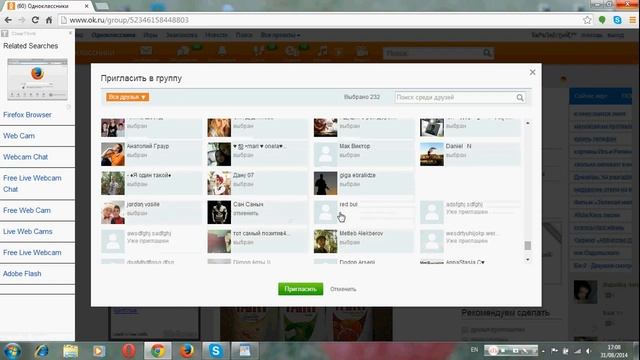The width and height of the screenshot is (640, 360).
Task: Open the Windows Start button
Action: (12, 351)
